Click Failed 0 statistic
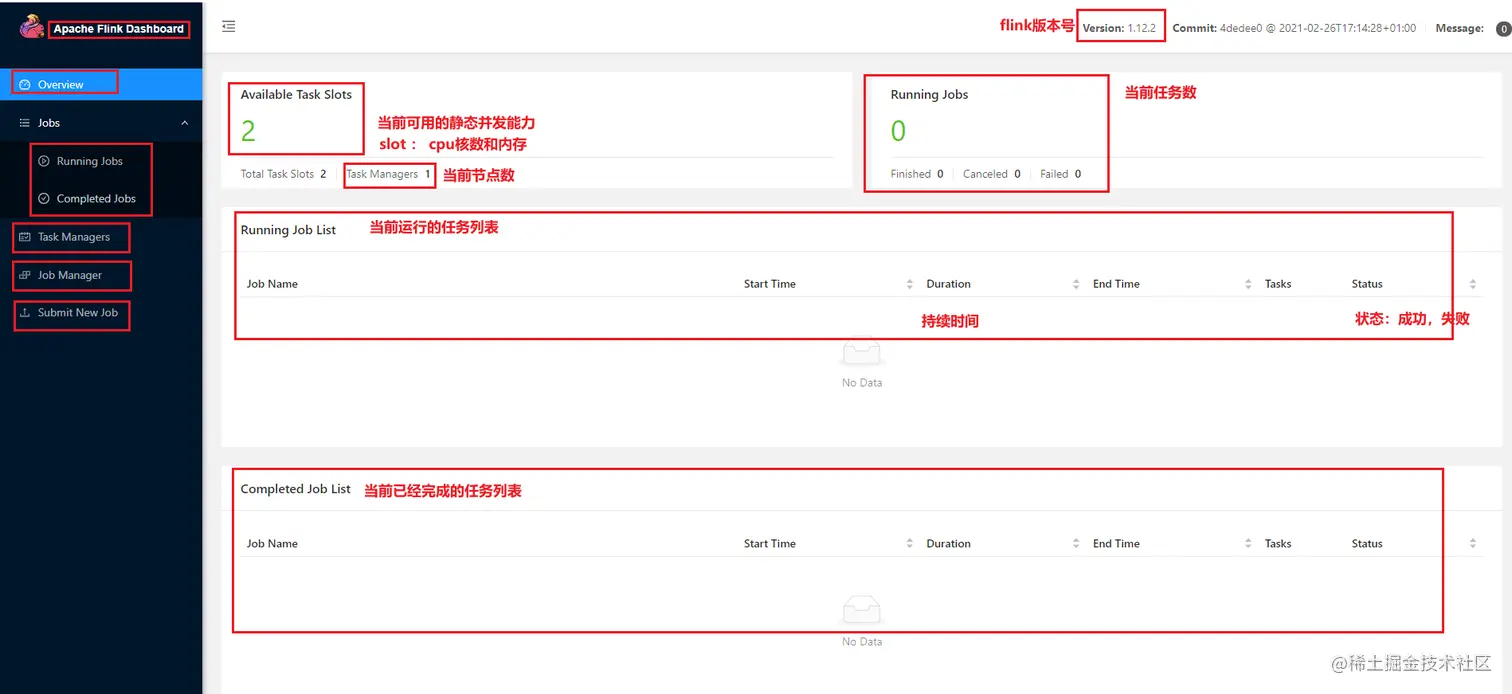The image size is (1512, 694). [x=1060, y=174]
